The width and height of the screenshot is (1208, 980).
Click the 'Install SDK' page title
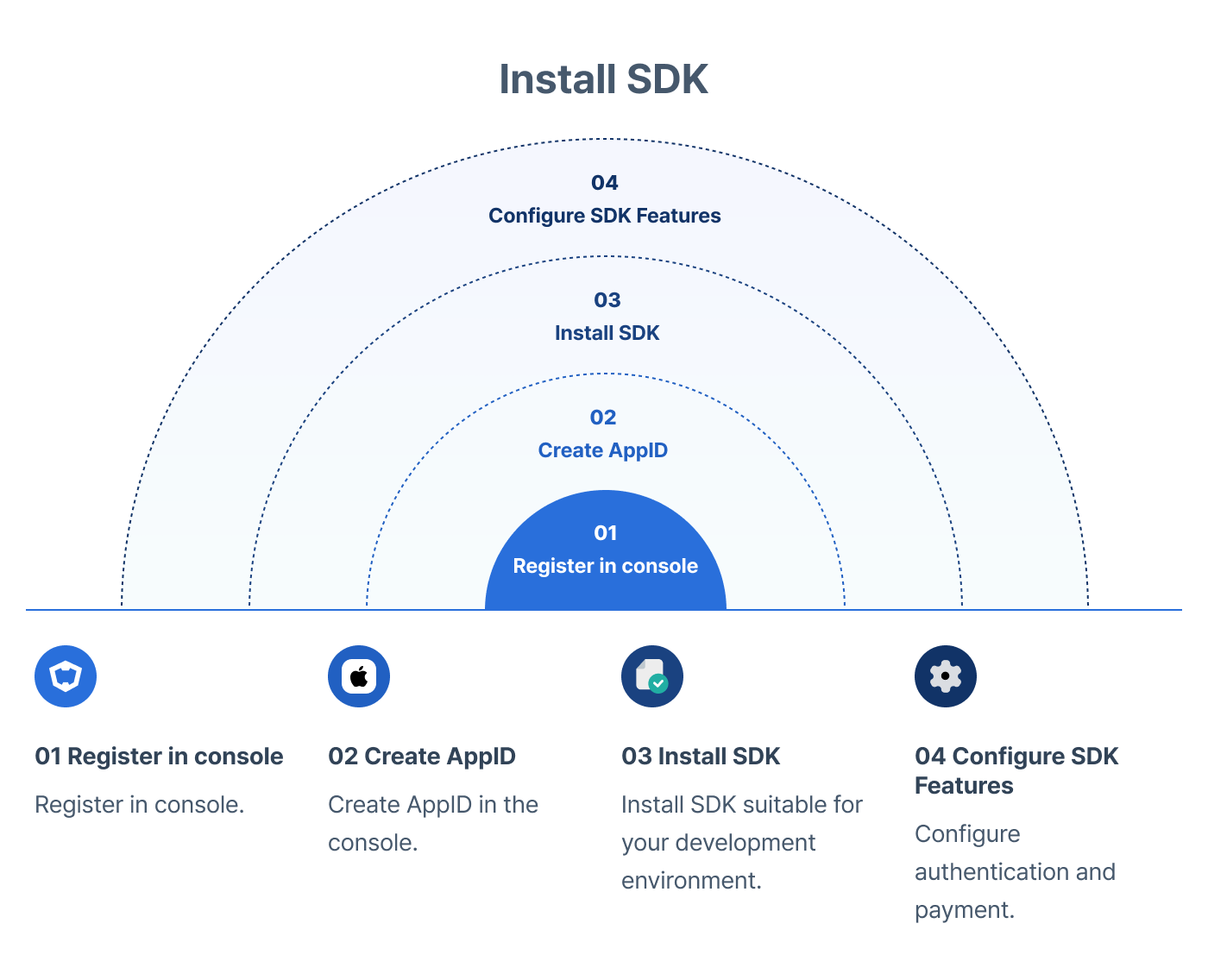tap(604, 79)
